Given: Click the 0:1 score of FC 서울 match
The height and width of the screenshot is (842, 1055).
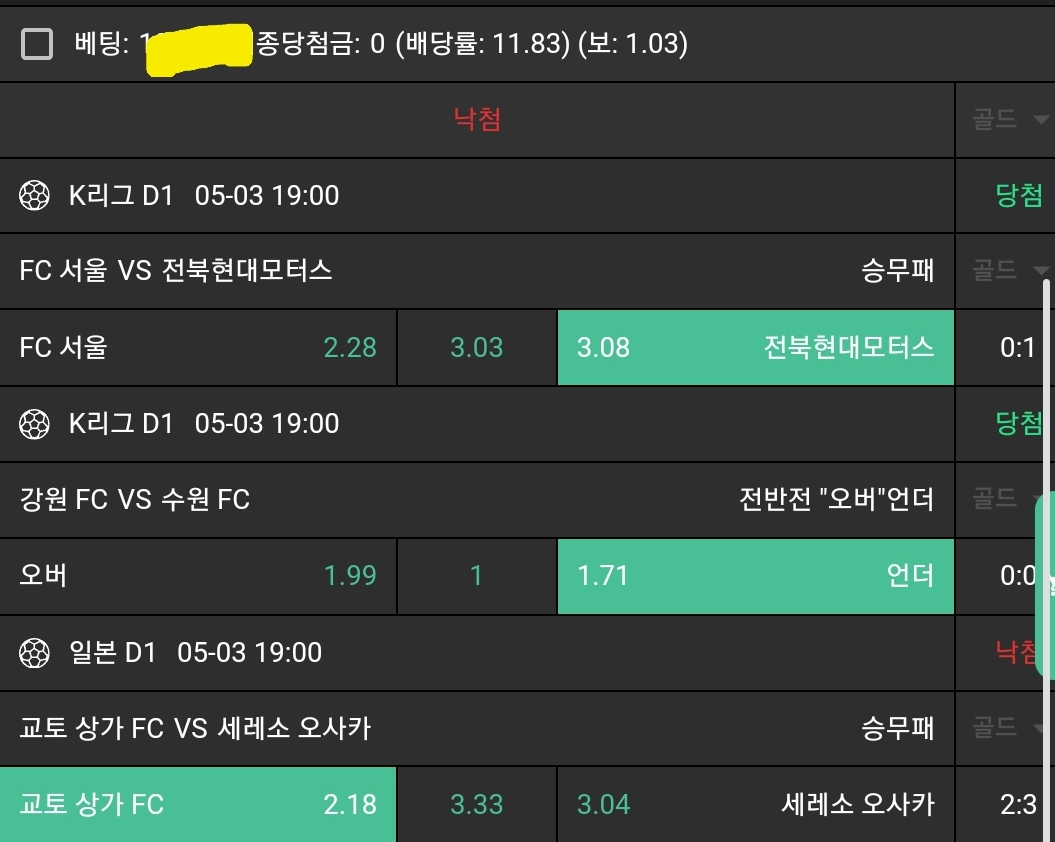Looking at the screenshot, I should coord(1018,347).
